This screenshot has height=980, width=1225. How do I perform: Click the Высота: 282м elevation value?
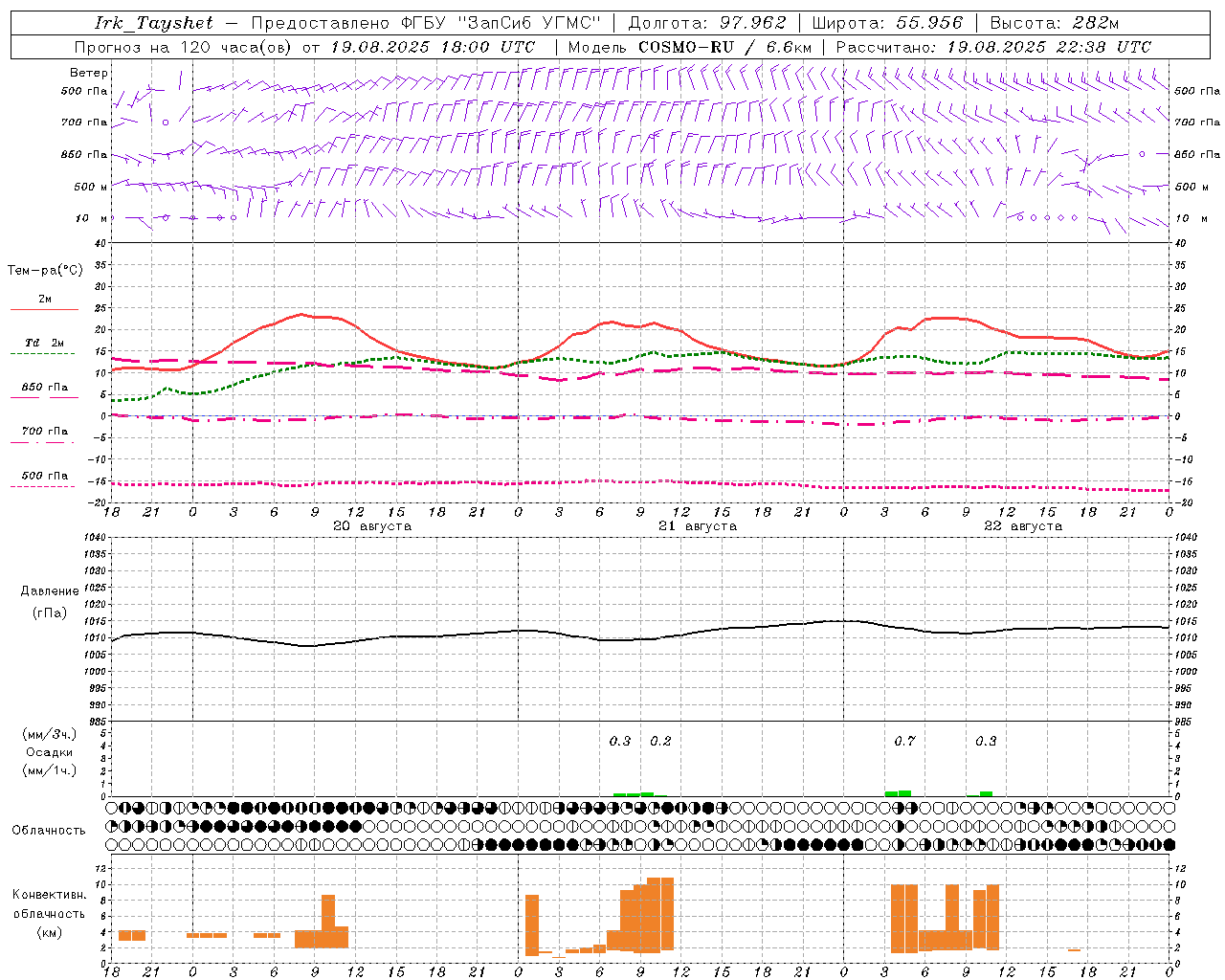[1055, 23]
